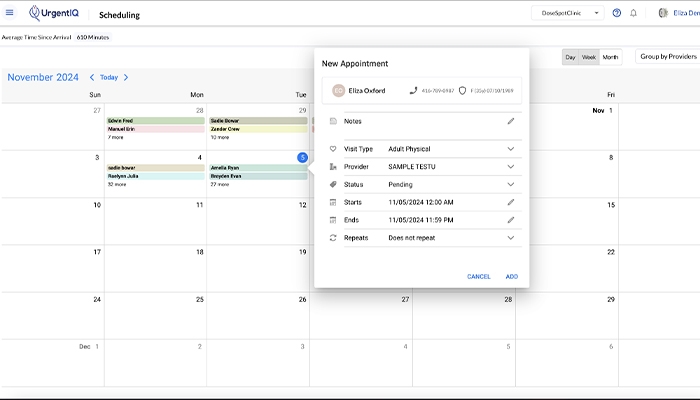Edit the Starts date with pencil icon
The height and width of the screenshot is (400, 700).
[511, 202]
